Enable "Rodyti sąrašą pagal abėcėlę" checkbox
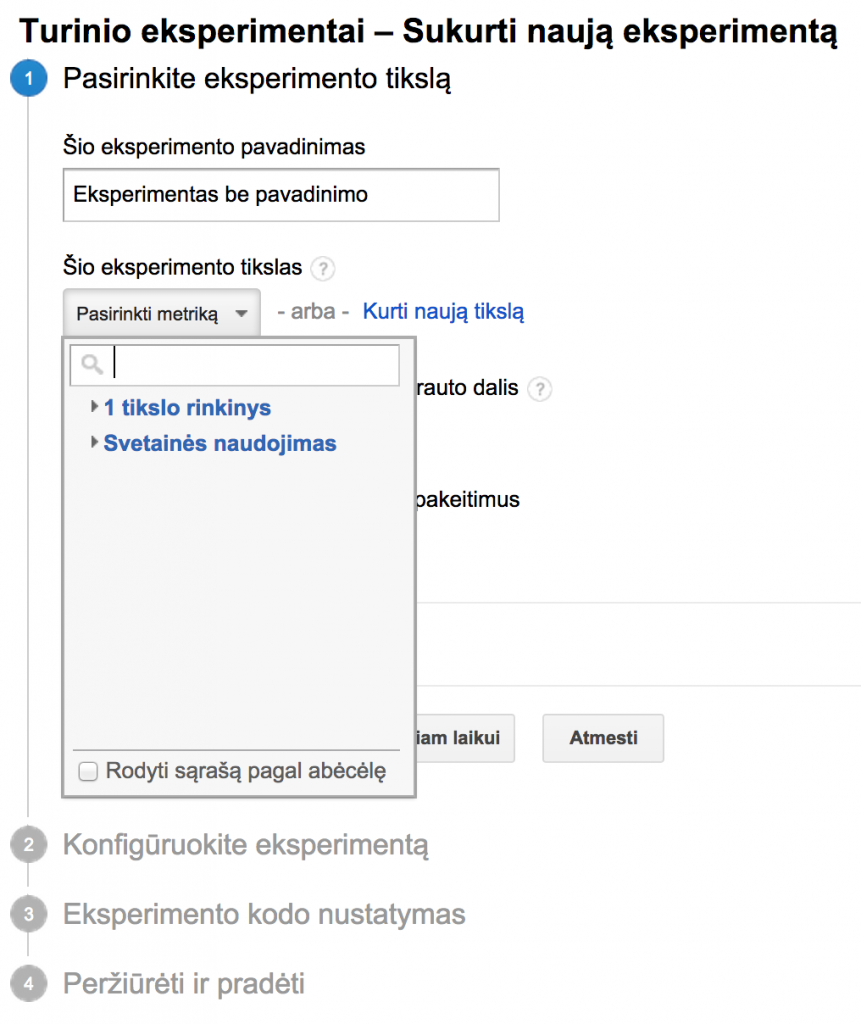This screenshot has height=1024, width=861. [88, 771]
